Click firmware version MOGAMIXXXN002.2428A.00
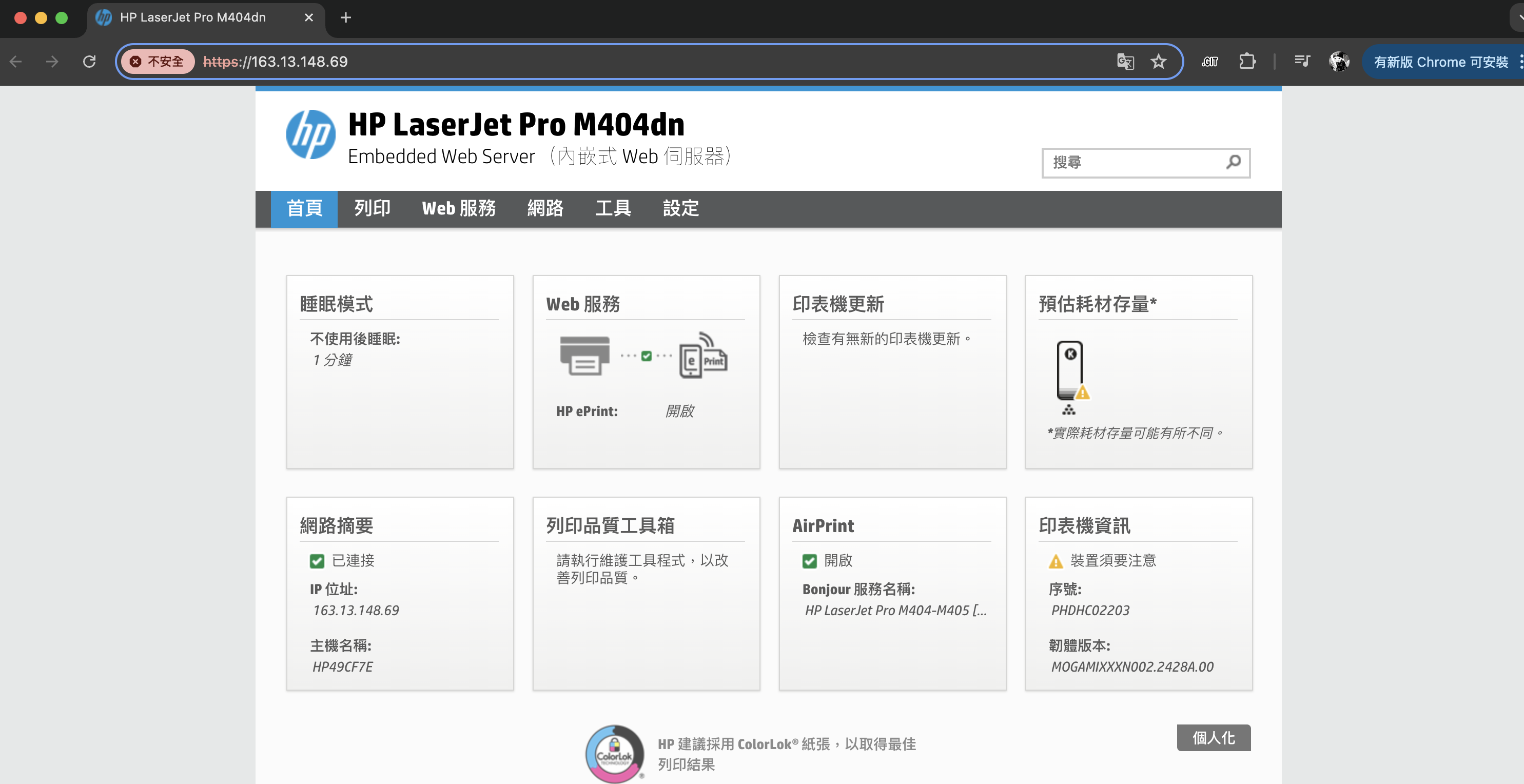The image size is (1524, 784). coord(1132,667)
